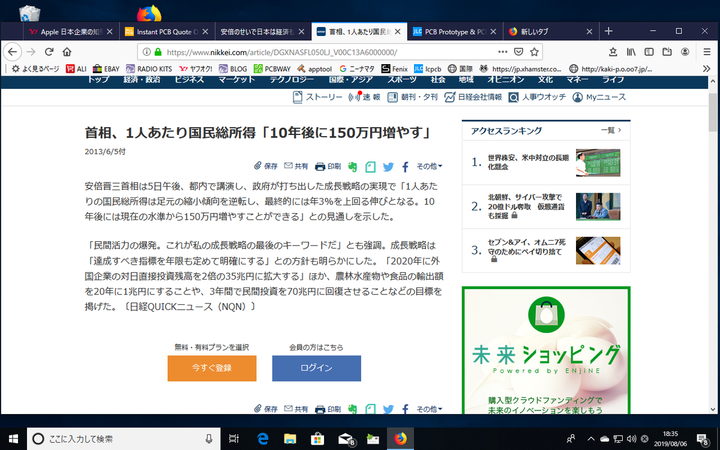720x450 pixels.
Task: Share article by mail under date
Action: pos(296,166)
